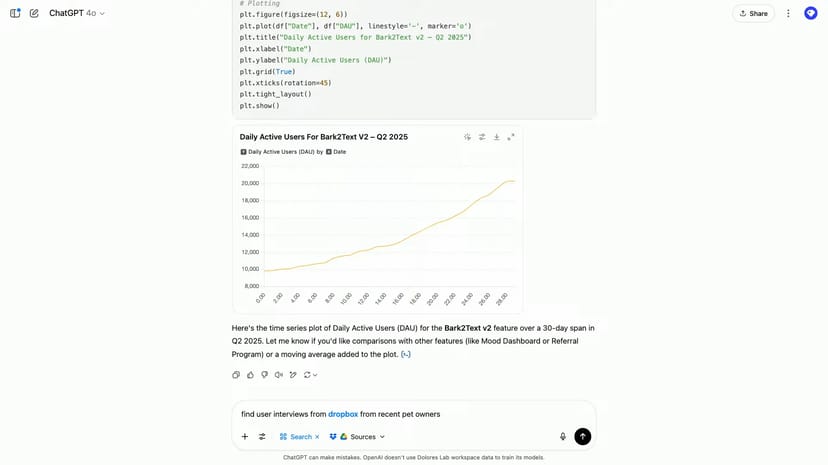Remove the Search tool chip
The image size is (828, 465).
point(317,437)
